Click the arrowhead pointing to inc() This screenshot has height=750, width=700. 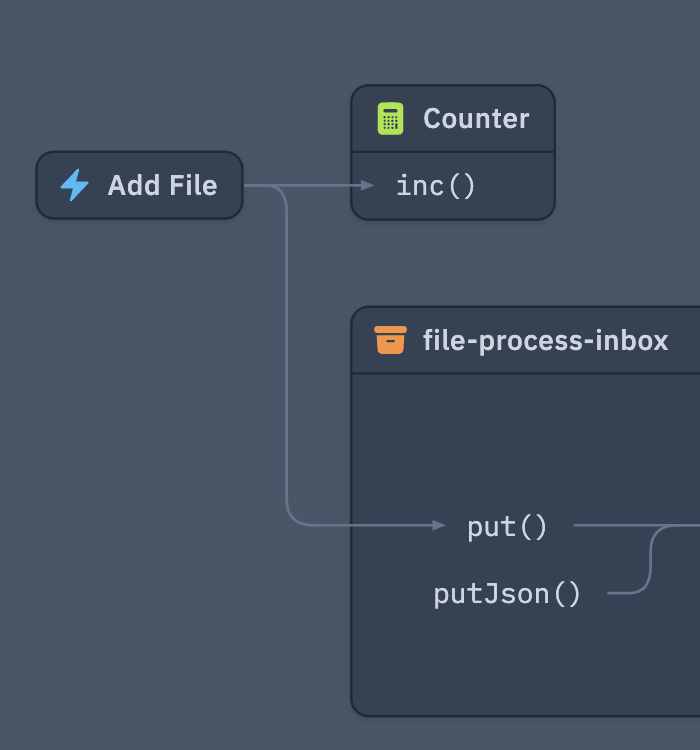pos(368,185)
